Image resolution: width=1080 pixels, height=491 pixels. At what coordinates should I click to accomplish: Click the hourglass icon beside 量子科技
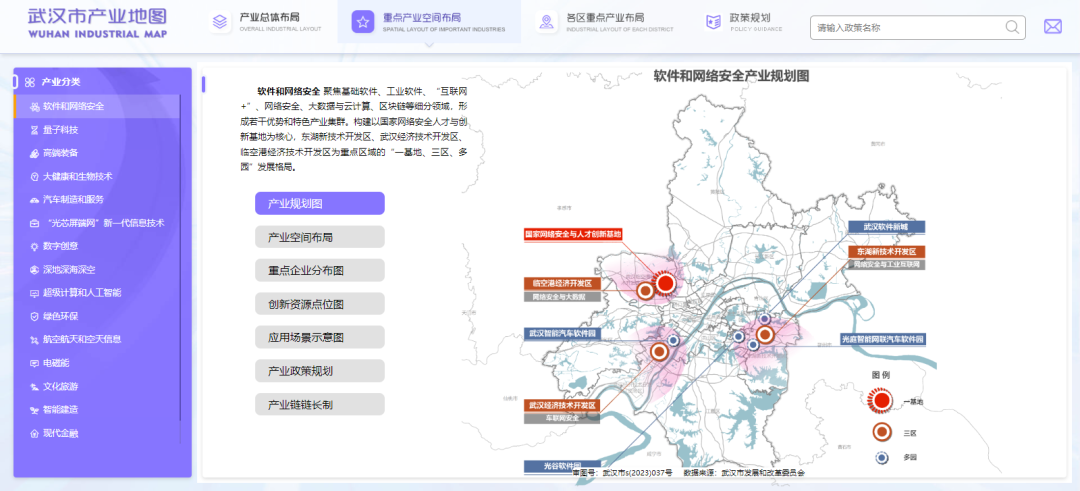tap(34, 130)
